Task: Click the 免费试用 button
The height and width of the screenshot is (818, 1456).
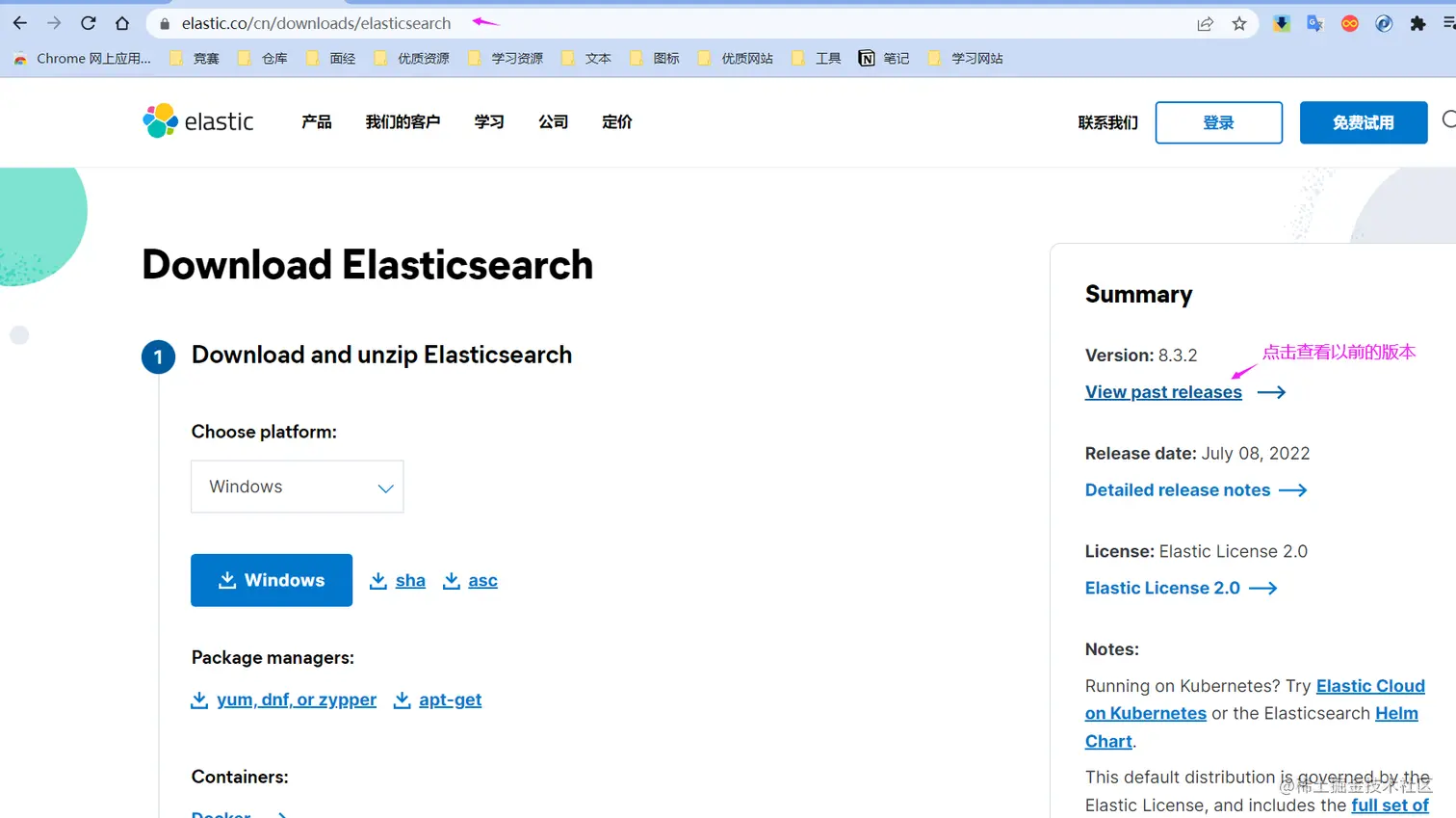Action: click(x=1364, y=122)
